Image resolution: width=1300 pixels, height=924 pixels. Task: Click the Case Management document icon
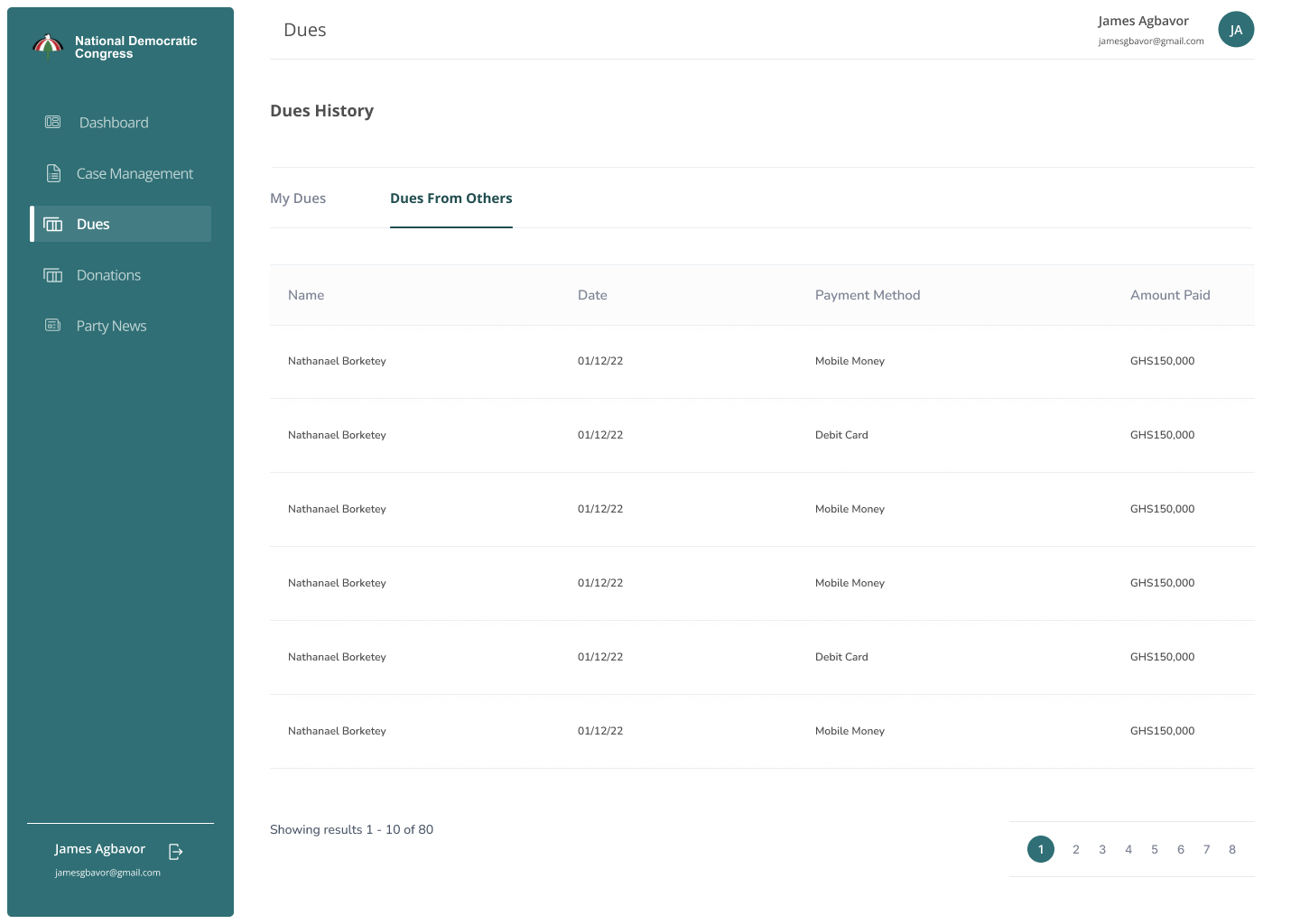point(53,173)
